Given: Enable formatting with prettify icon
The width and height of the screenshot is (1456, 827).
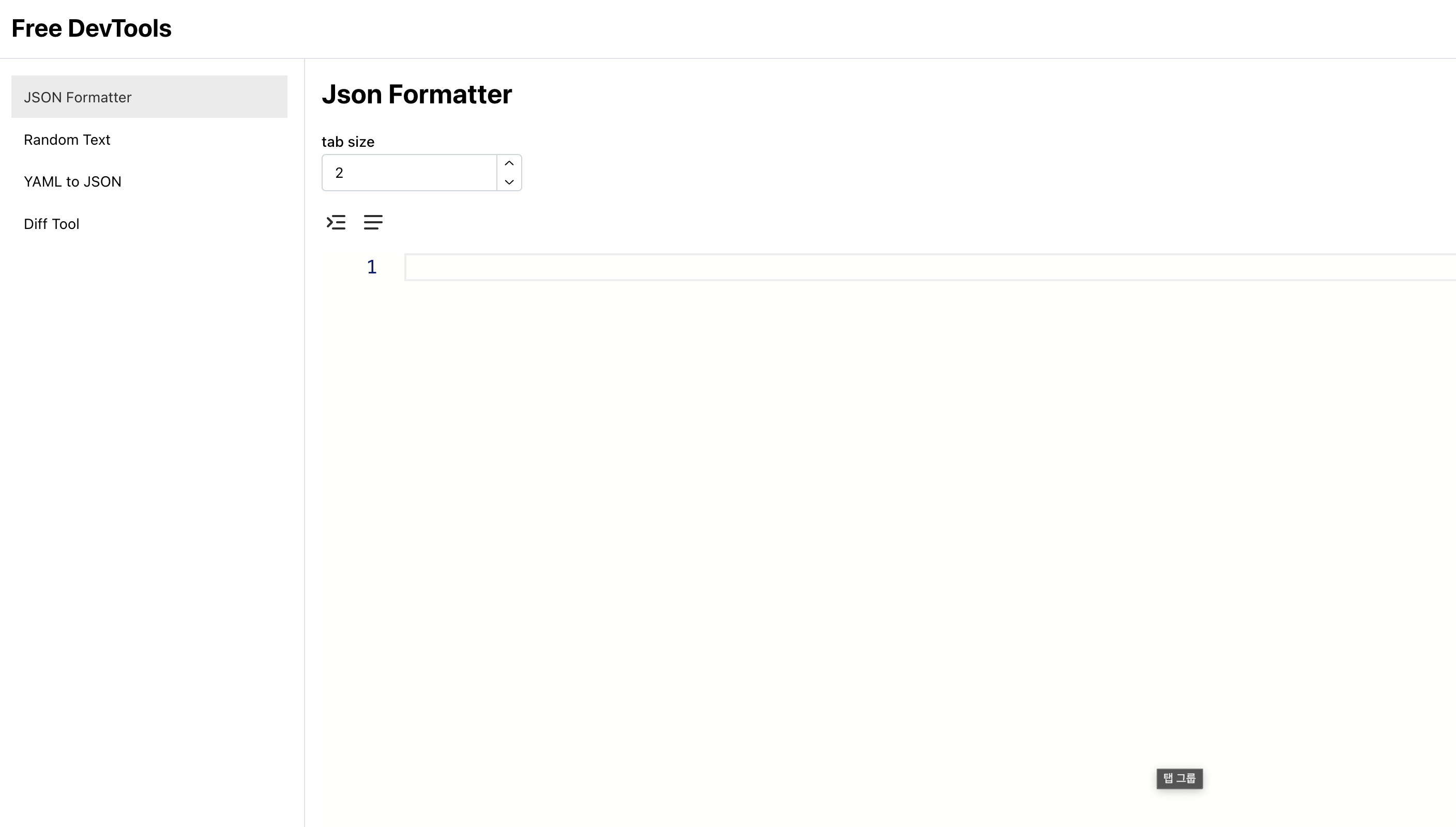Looking at the screenshot, I should click(336, 222).
